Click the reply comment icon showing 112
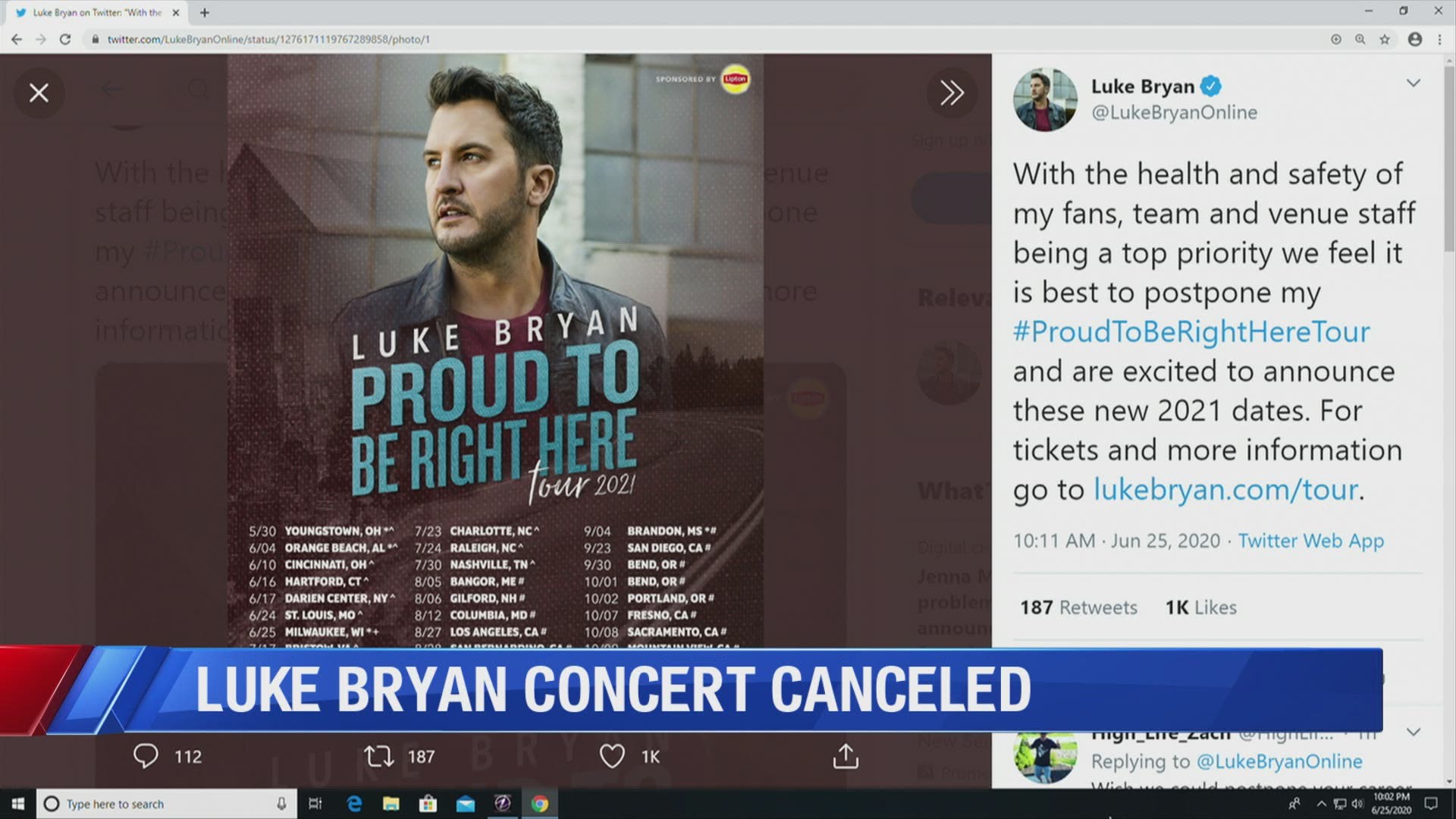Viewport: 1456px width, 819px height. [x=146, y=756]
